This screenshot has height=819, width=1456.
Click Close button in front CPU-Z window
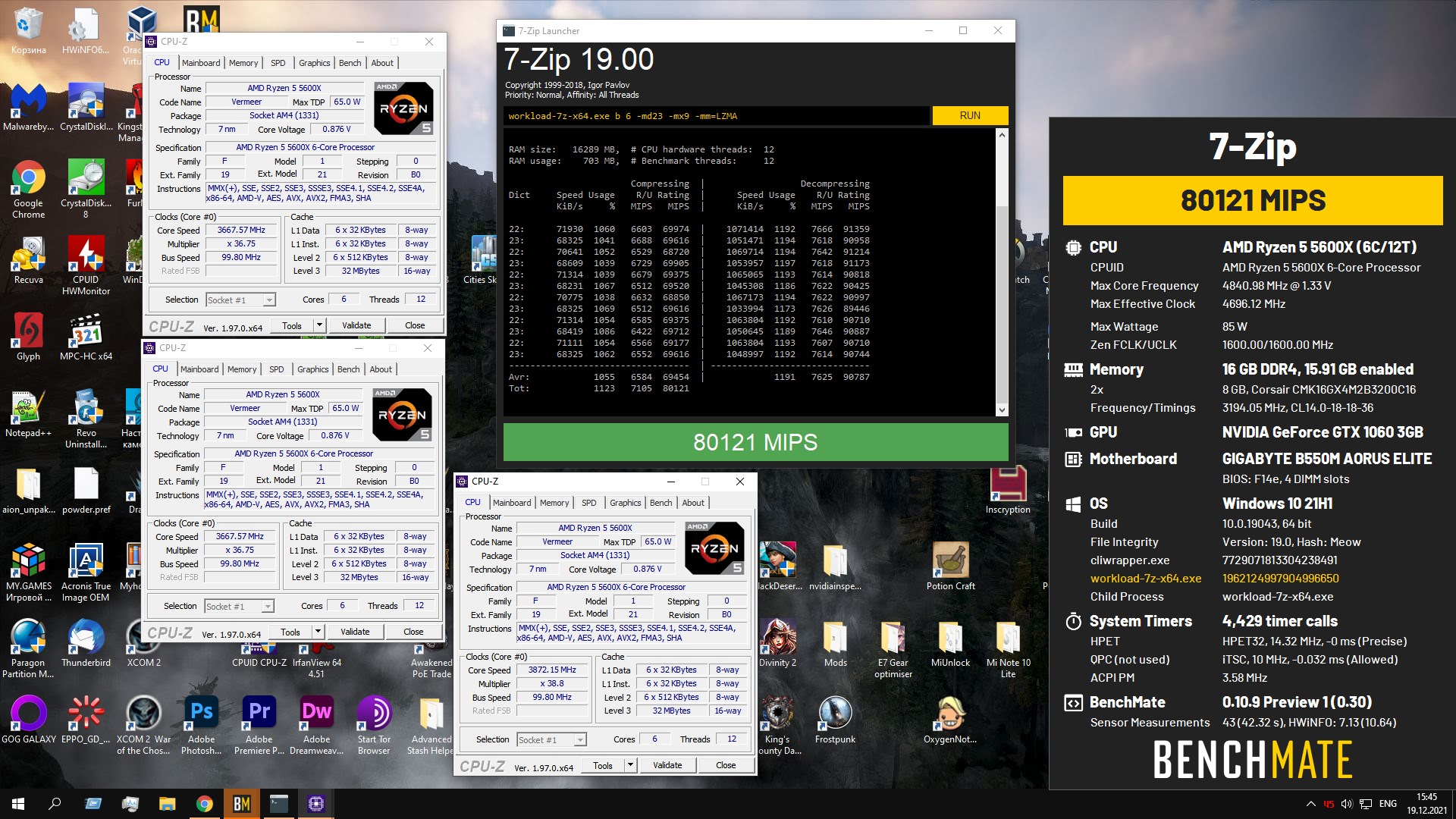coord(726,765)
